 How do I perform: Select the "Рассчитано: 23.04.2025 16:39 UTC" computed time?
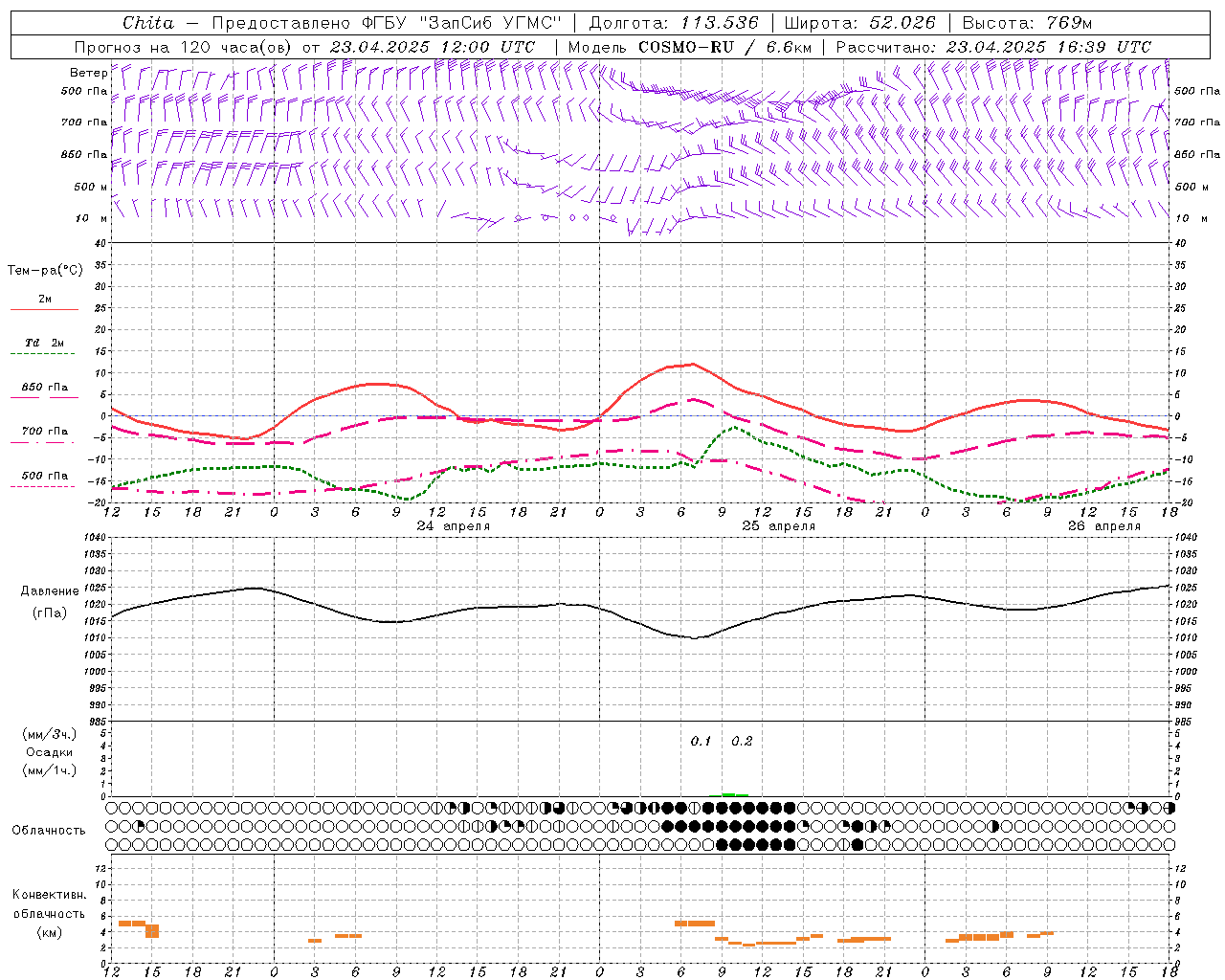click(x=993, y=47)
